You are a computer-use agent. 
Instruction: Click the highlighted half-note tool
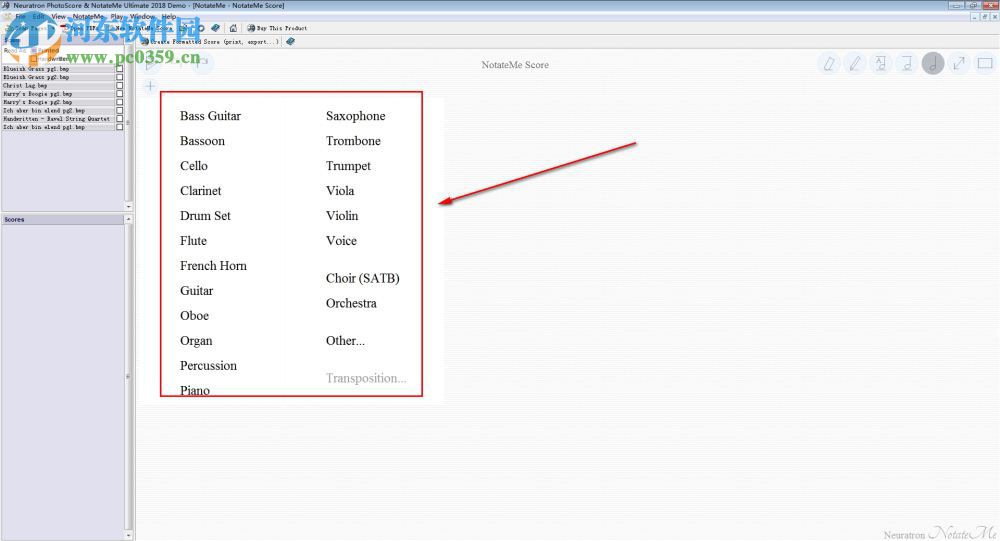[x=932, y=64]
